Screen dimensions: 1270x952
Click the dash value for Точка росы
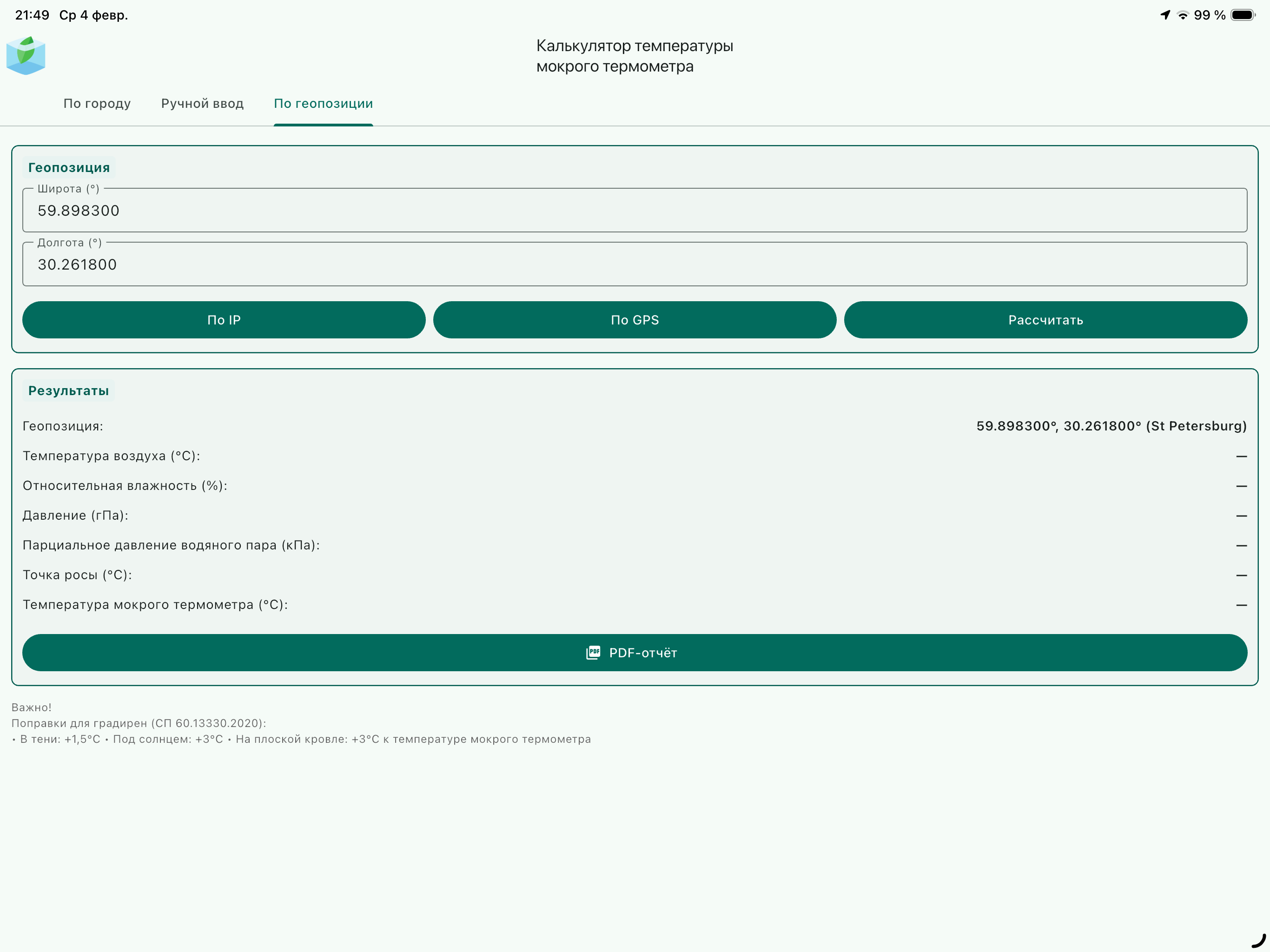pyautogui.click(x=1241, y=575)
